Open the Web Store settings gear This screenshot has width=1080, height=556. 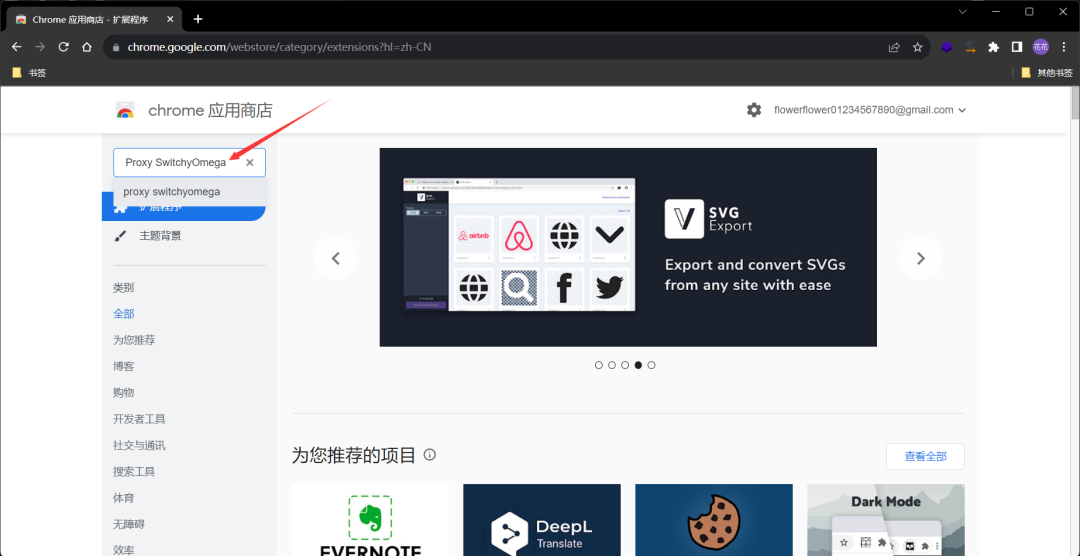pos(754,110)
